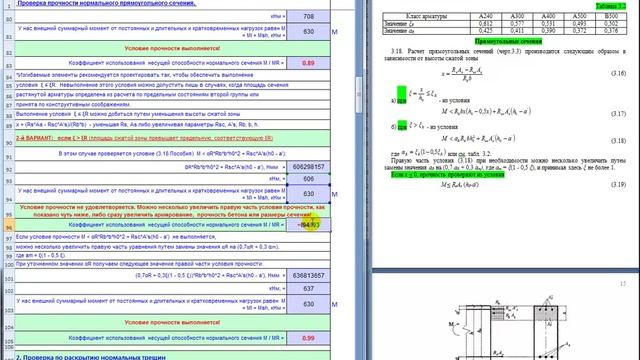Viewport: 640px width, 360px height.
Task: Select the cell showing 636813657
Action: coord(309,276)
